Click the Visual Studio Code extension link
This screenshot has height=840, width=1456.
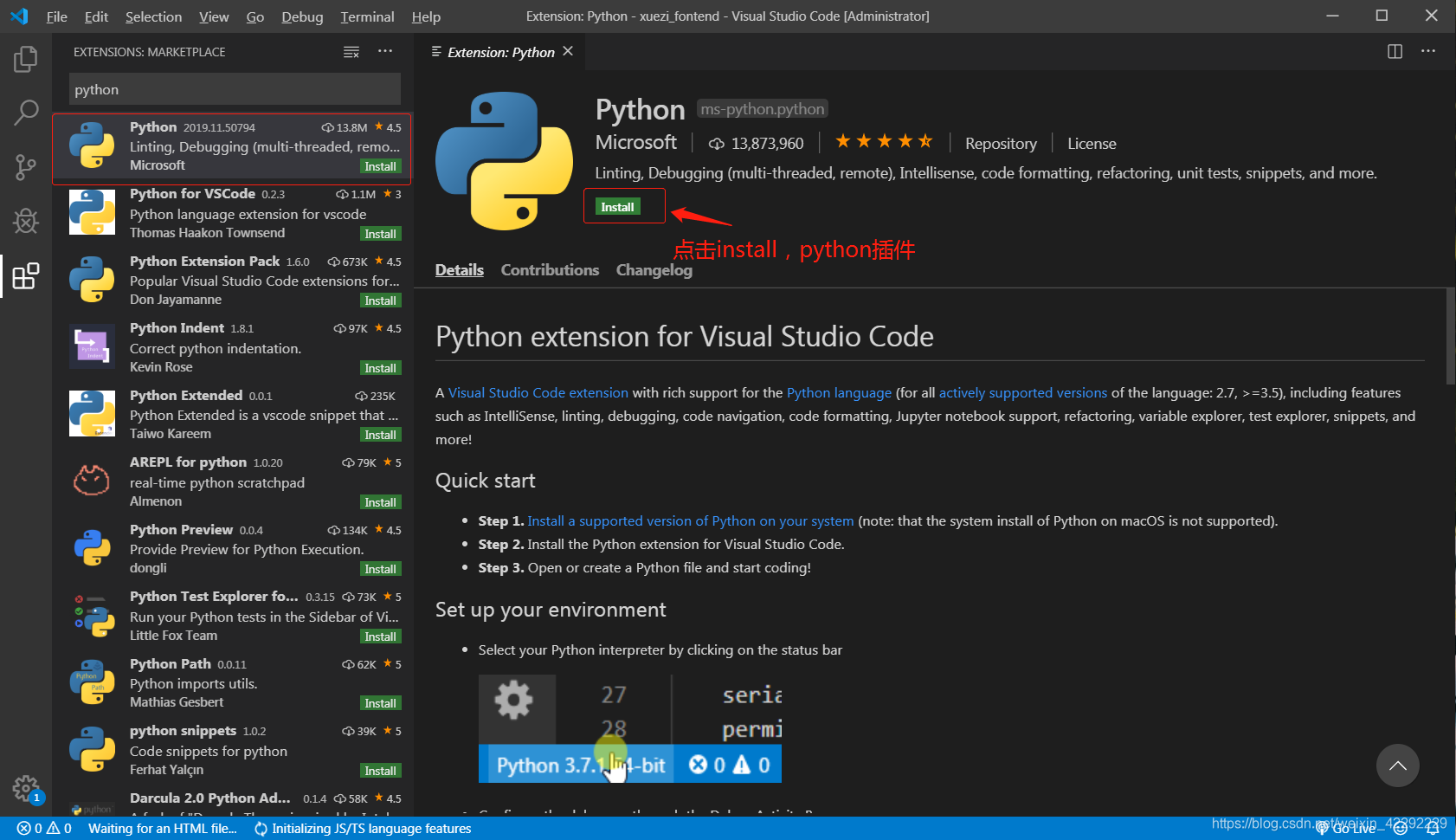[538, 393]
